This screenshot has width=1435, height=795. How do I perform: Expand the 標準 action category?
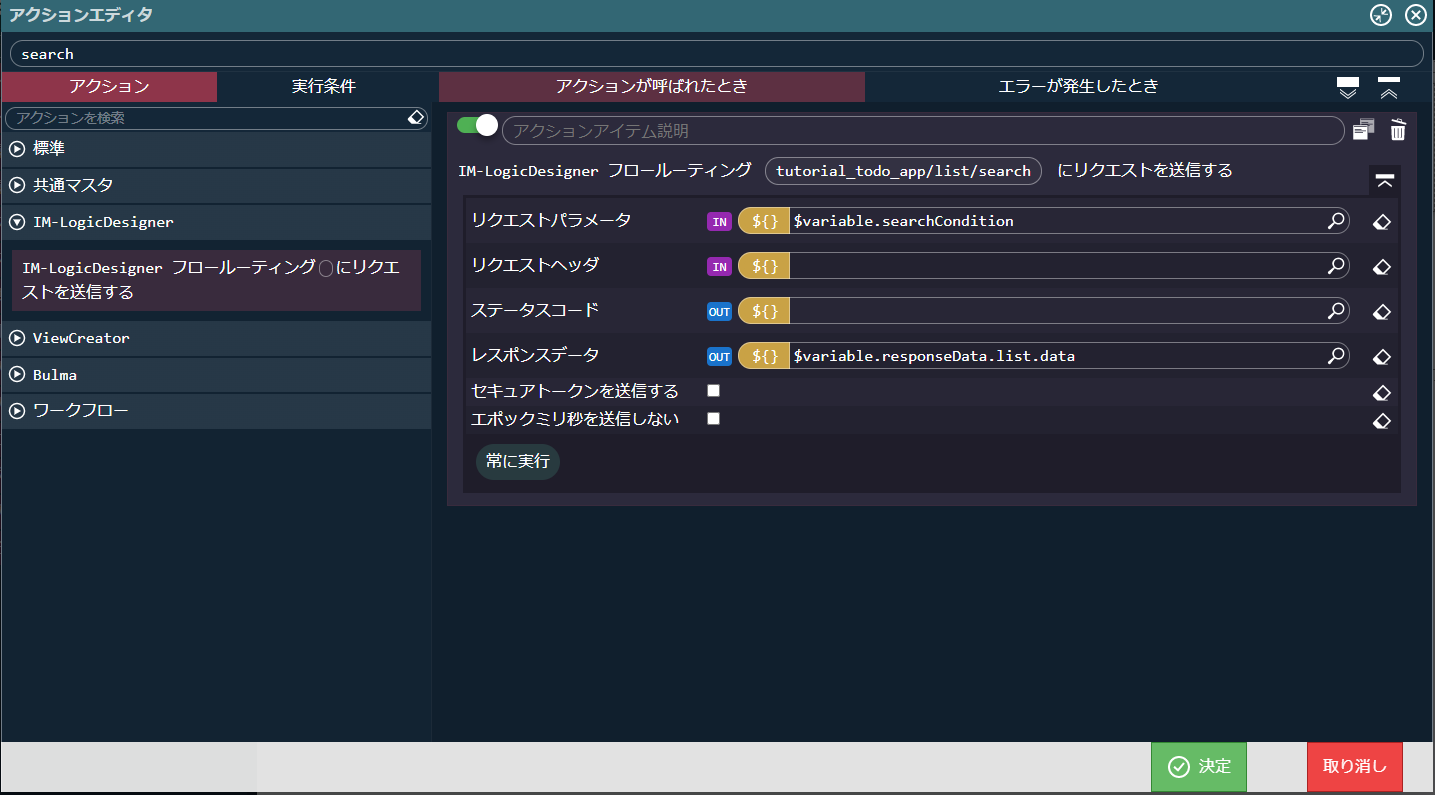pos(216,149)
